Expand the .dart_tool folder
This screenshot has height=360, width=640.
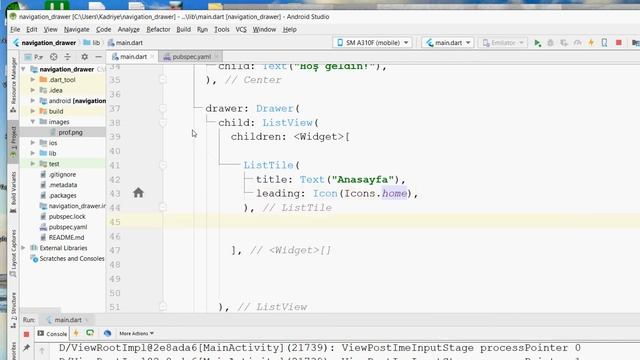(33, 80)
